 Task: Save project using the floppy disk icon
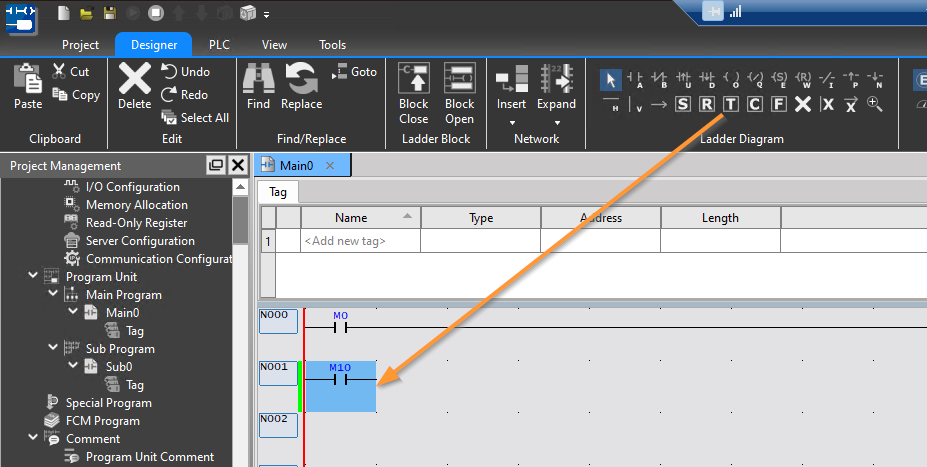(109, 13)
